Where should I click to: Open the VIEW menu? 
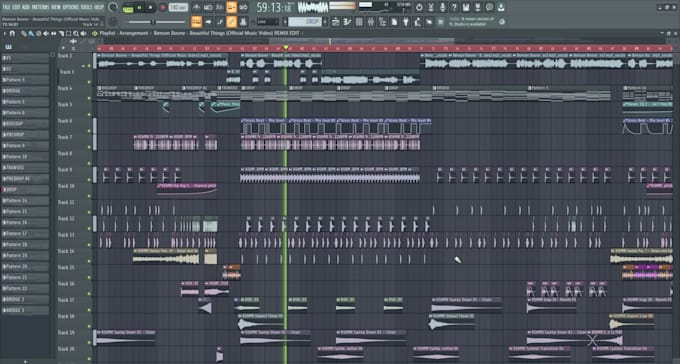(x=56, y=7)
